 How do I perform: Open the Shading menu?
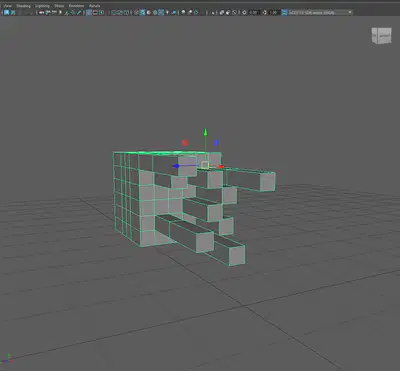coord(23,6)
